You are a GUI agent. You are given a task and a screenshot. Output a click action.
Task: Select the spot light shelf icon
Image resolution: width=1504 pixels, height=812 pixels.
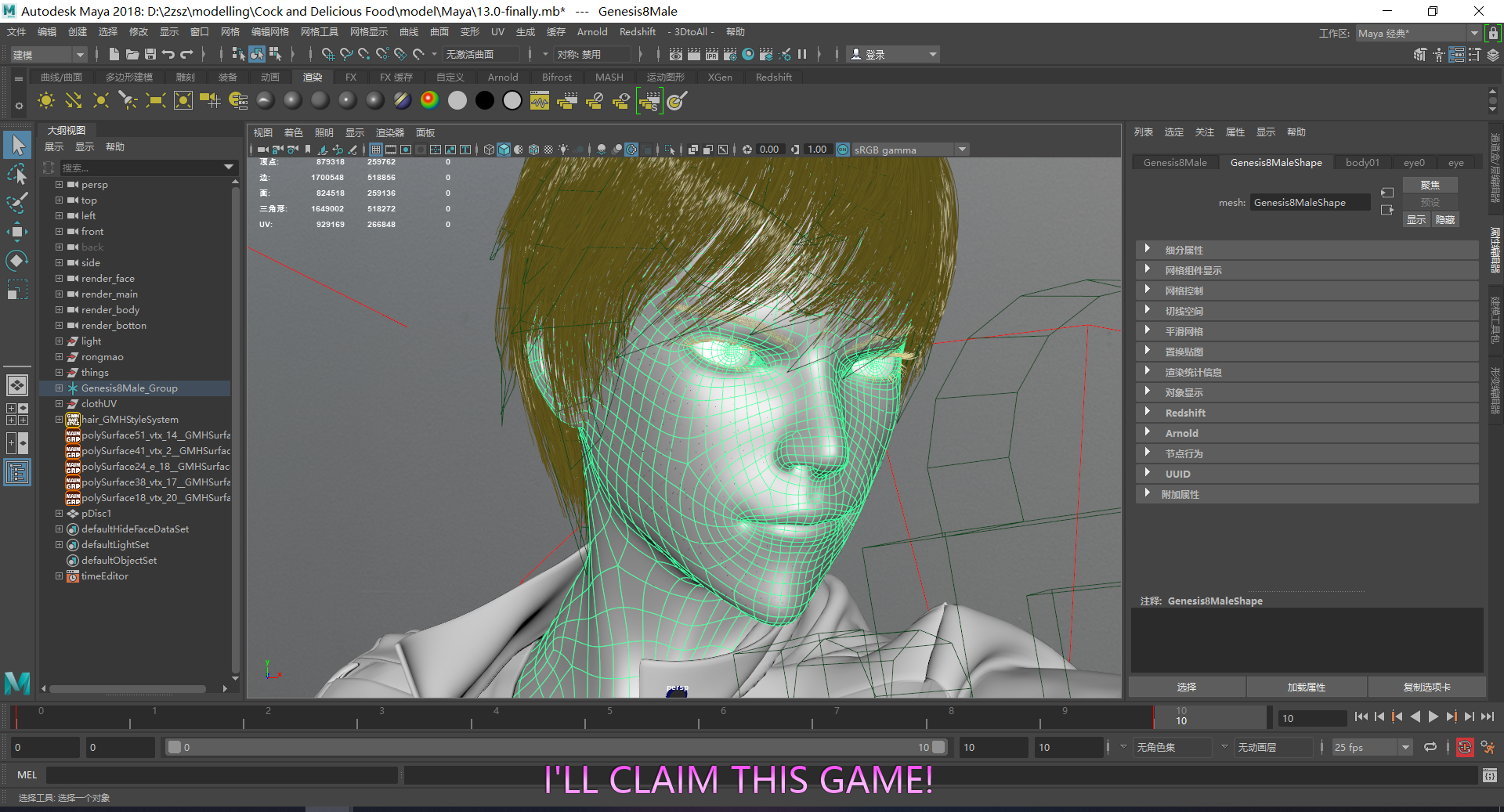(128, 100)
